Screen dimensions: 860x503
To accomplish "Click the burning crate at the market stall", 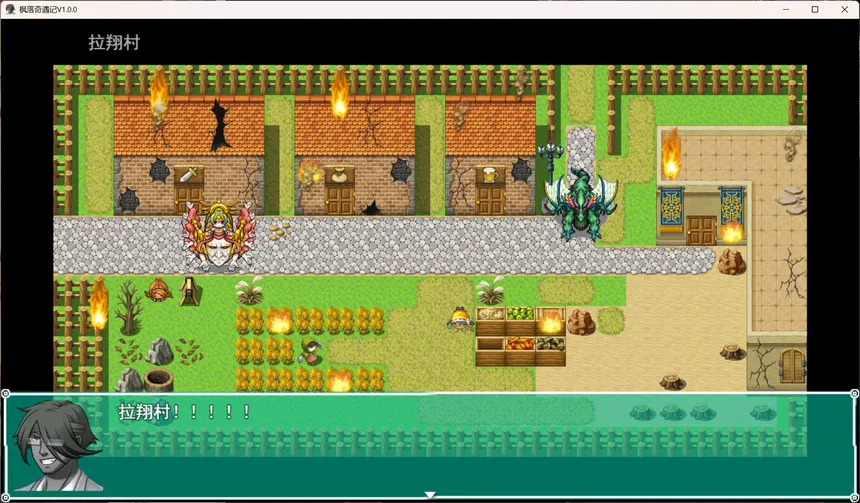I will (550, 321).
